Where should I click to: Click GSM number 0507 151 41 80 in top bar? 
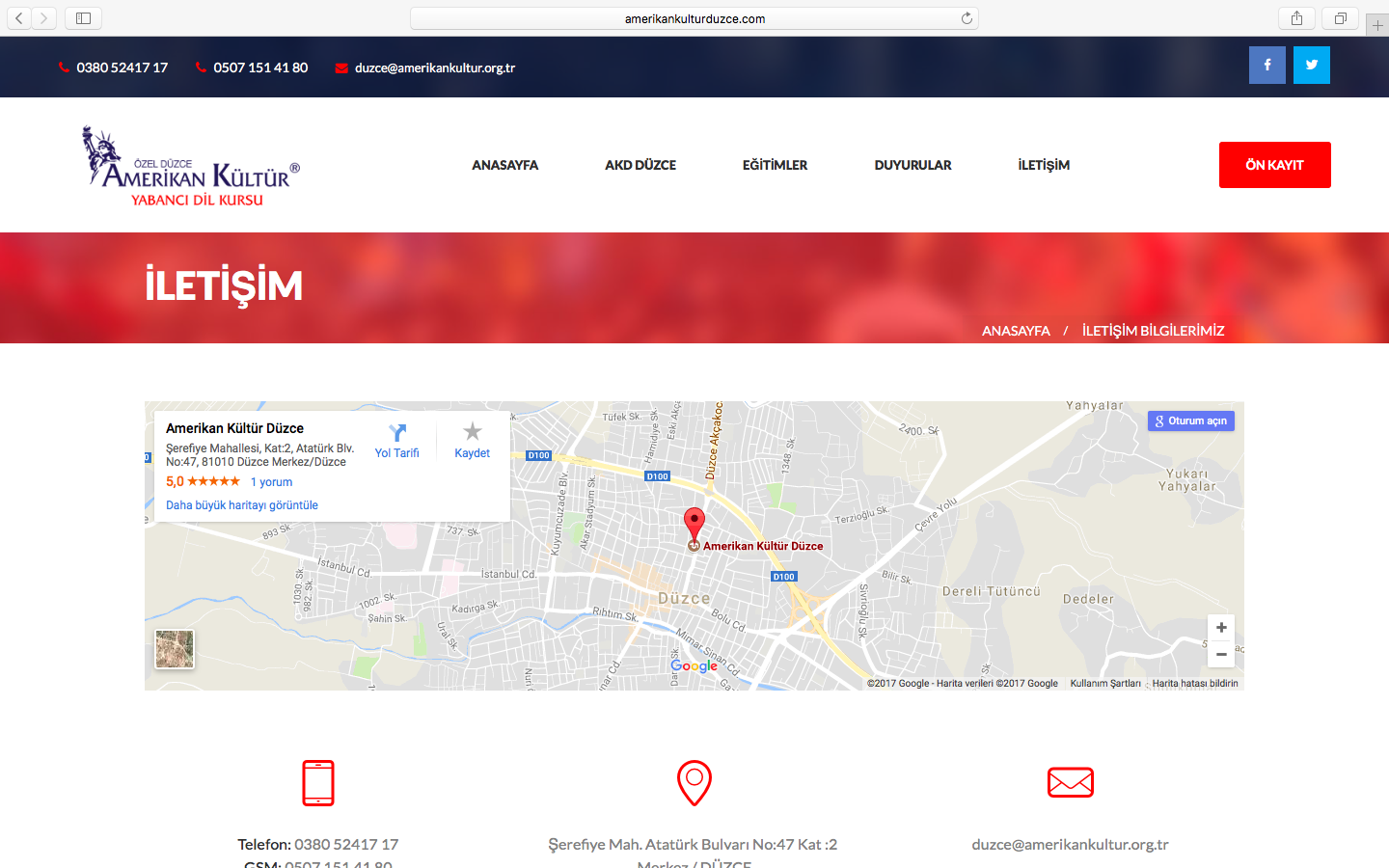tap(260, 68)
